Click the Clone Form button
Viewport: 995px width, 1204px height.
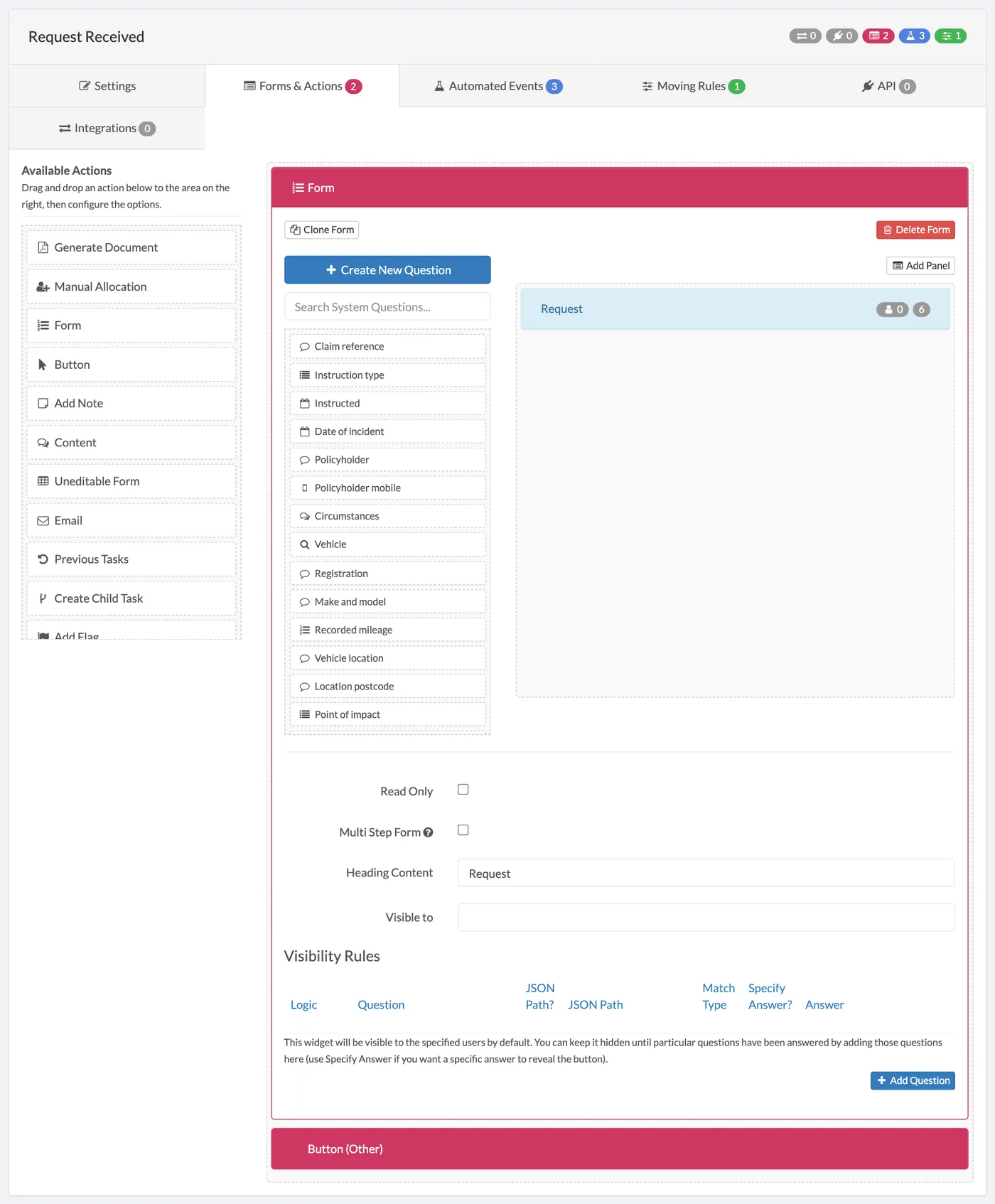[x=322, y=230]
